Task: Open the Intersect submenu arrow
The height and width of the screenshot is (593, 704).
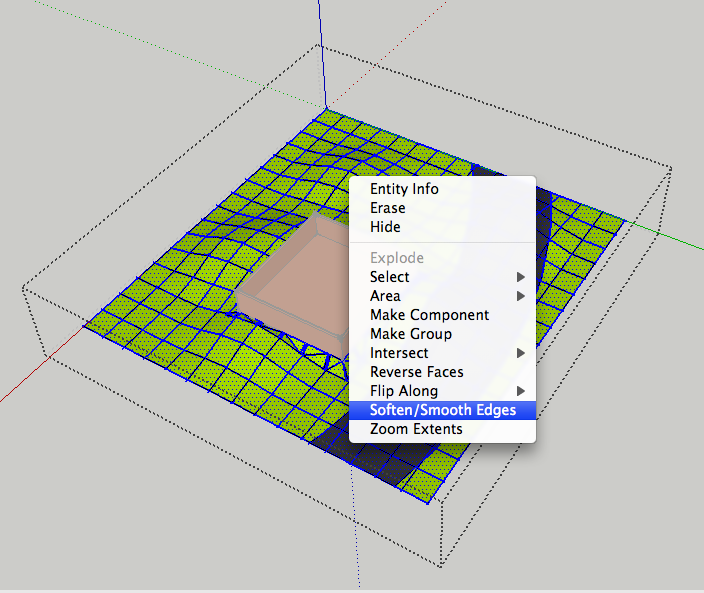Action: 520,353
